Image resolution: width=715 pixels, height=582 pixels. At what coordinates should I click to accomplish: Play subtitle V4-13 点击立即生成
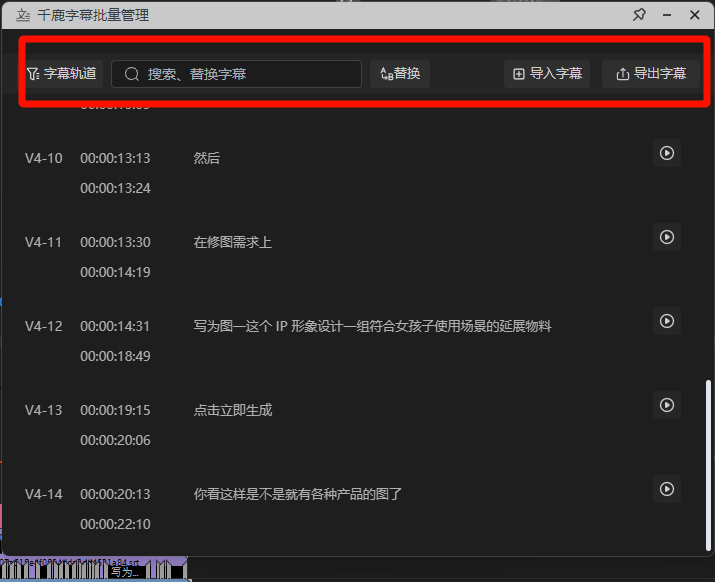point(667,405)
